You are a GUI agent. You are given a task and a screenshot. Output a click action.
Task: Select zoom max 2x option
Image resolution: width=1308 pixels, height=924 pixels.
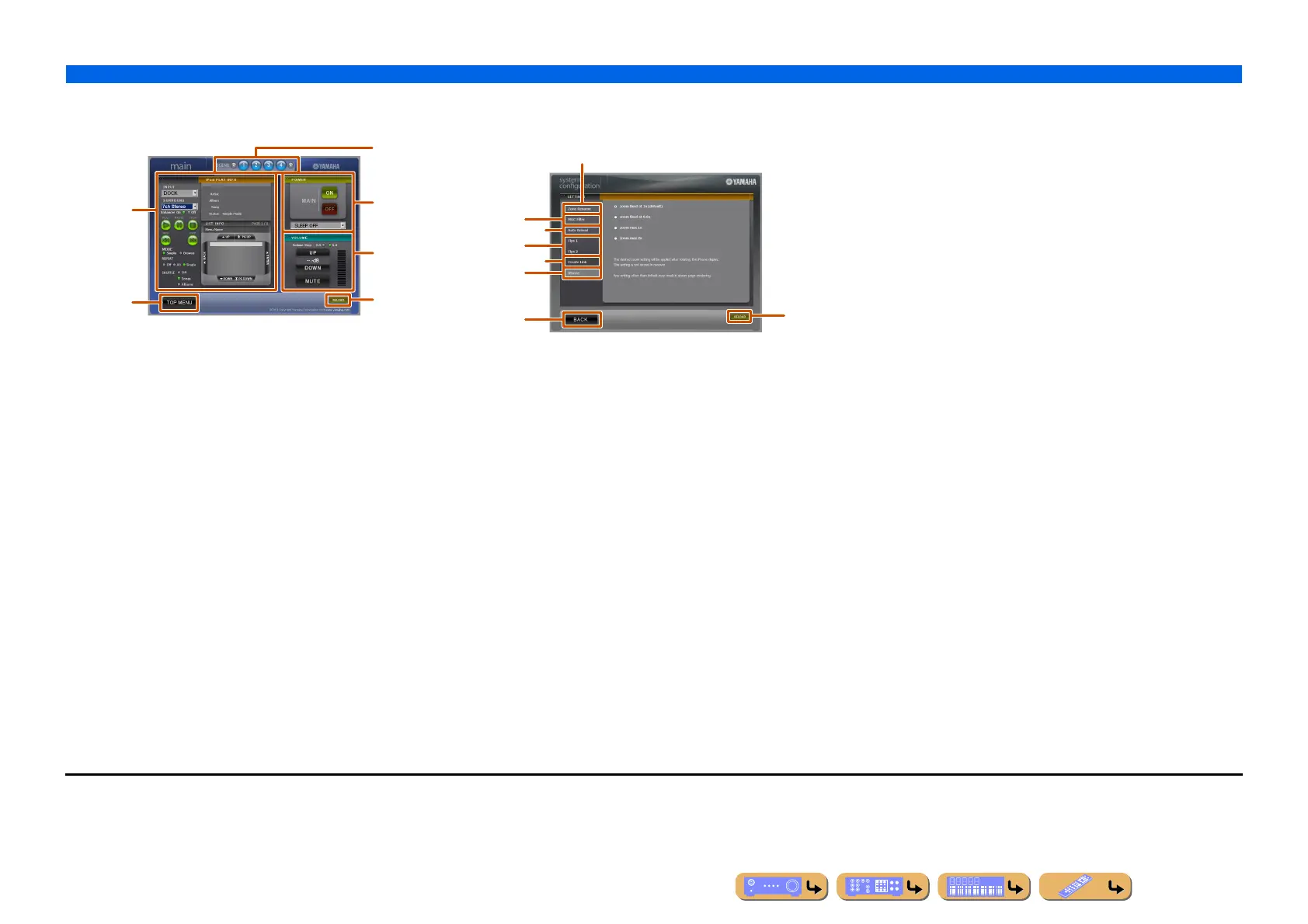pyautogui.click(x=615, y=238)
